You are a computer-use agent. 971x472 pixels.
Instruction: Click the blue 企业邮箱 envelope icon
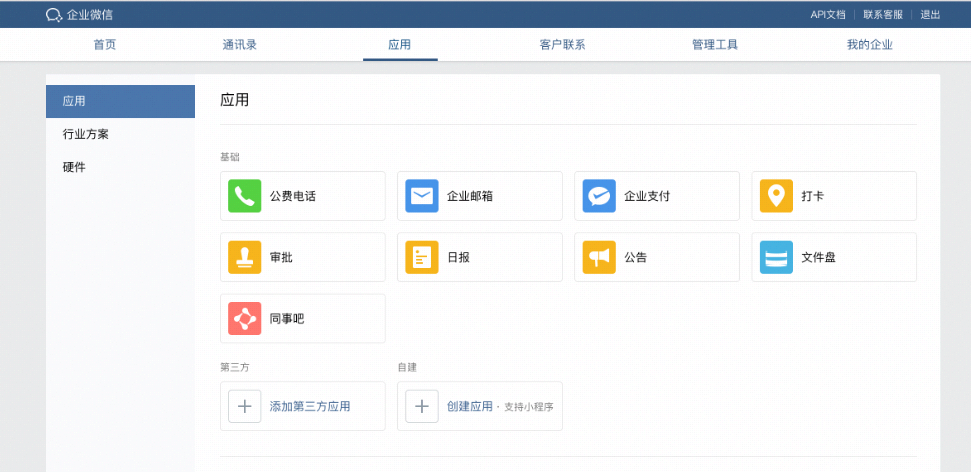click(x=422, y=196)
